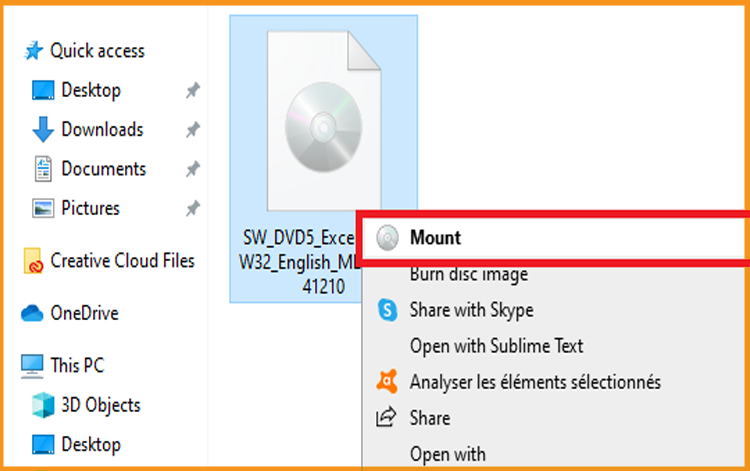The width and height of the screenshot is (750, 471).
Task: Expand This PC in the navigation pane
Action: pos(77,365)
